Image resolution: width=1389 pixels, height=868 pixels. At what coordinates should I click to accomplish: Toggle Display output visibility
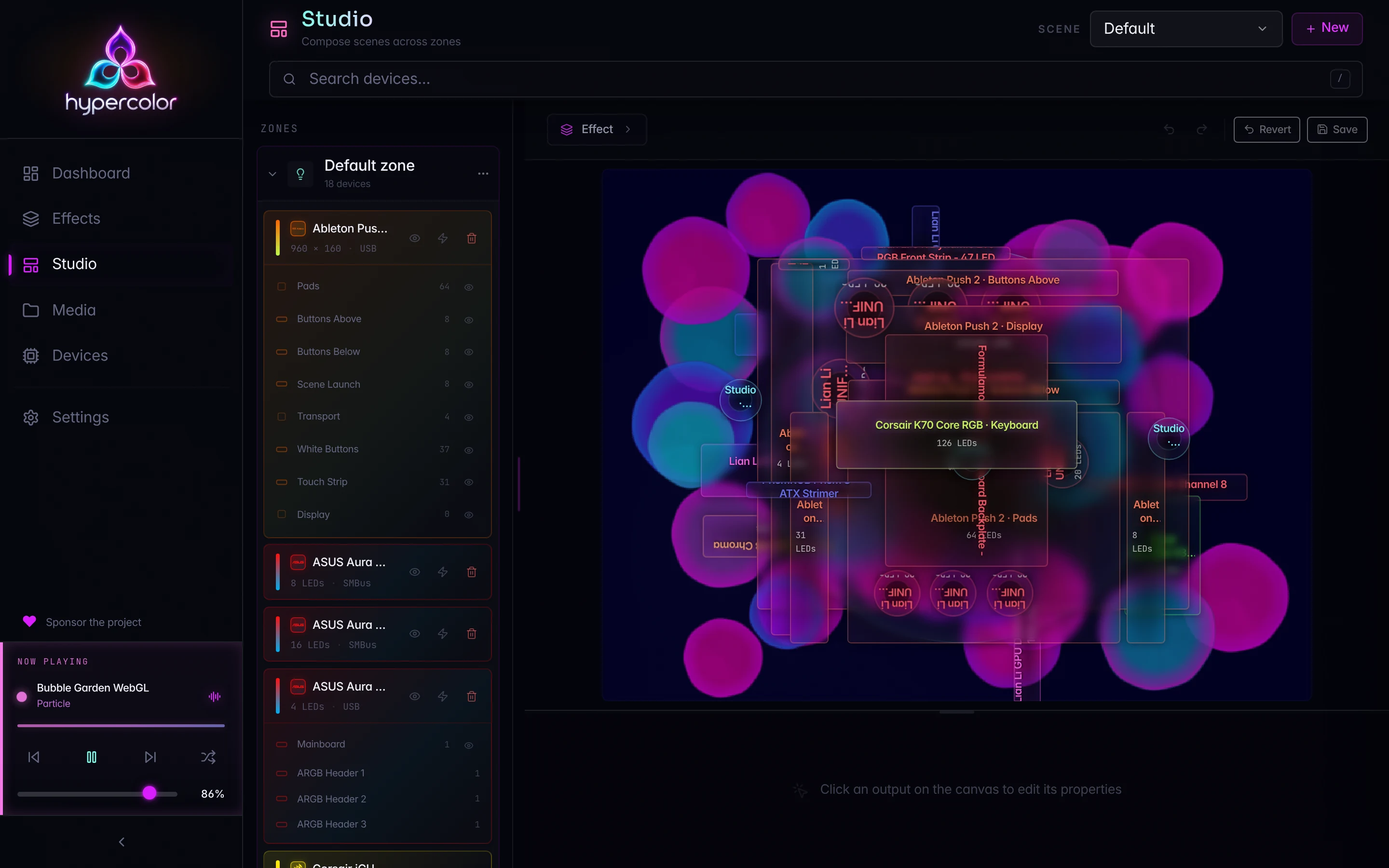point(468,515)
